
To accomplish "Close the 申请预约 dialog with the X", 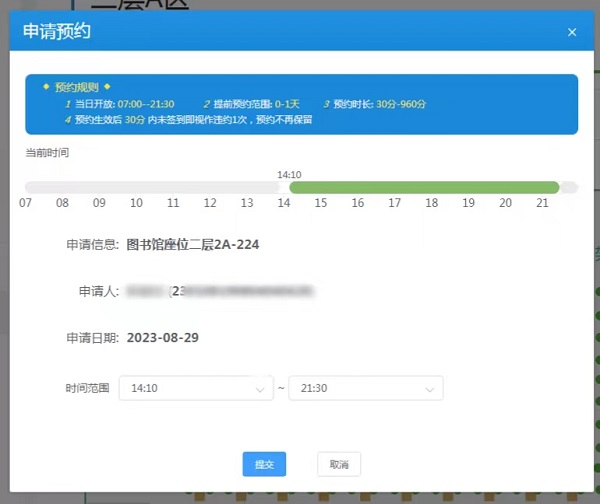I will [572, 32].
